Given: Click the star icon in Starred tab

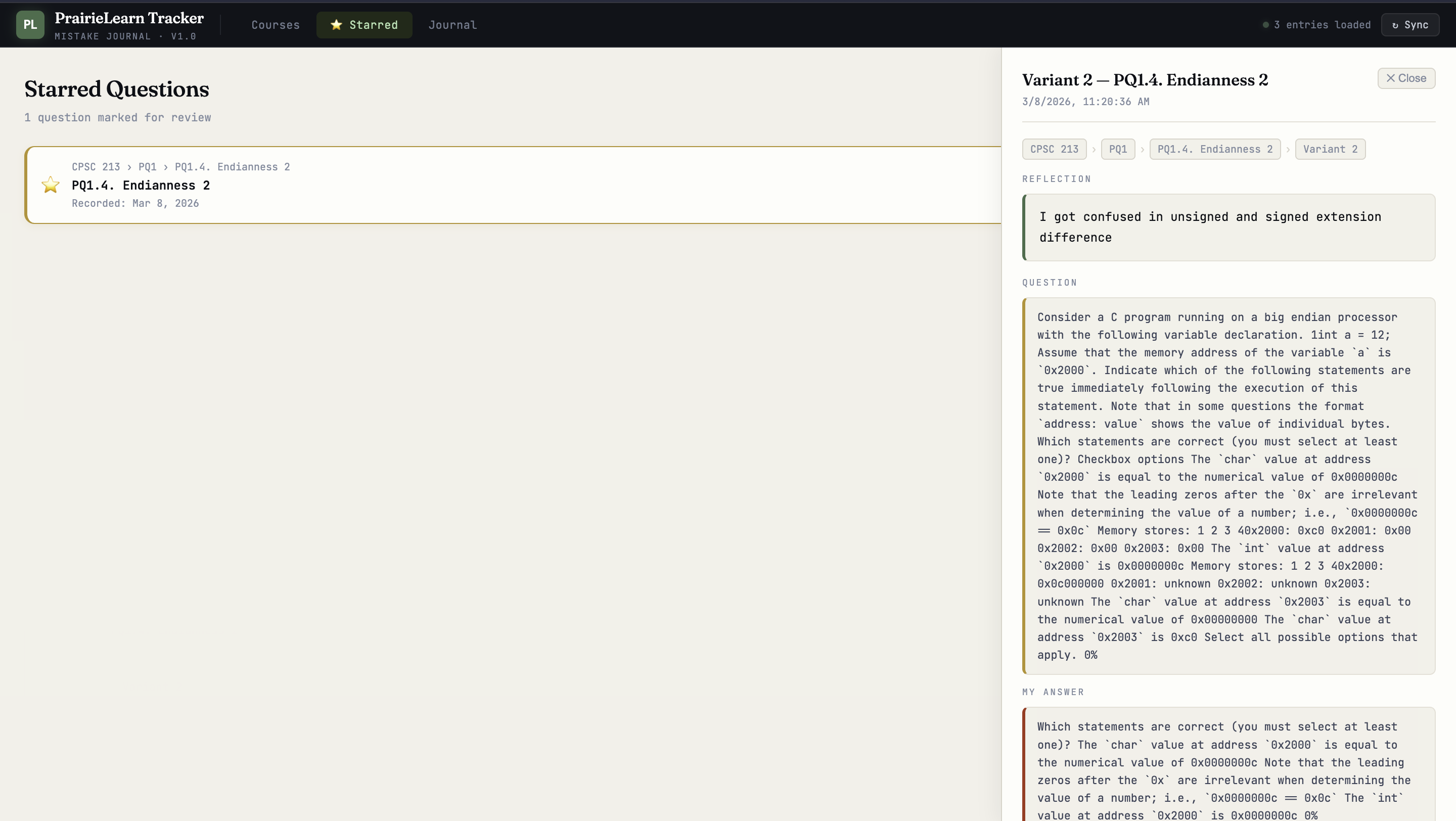Looking at the screenshot, I should pos(336,25).
